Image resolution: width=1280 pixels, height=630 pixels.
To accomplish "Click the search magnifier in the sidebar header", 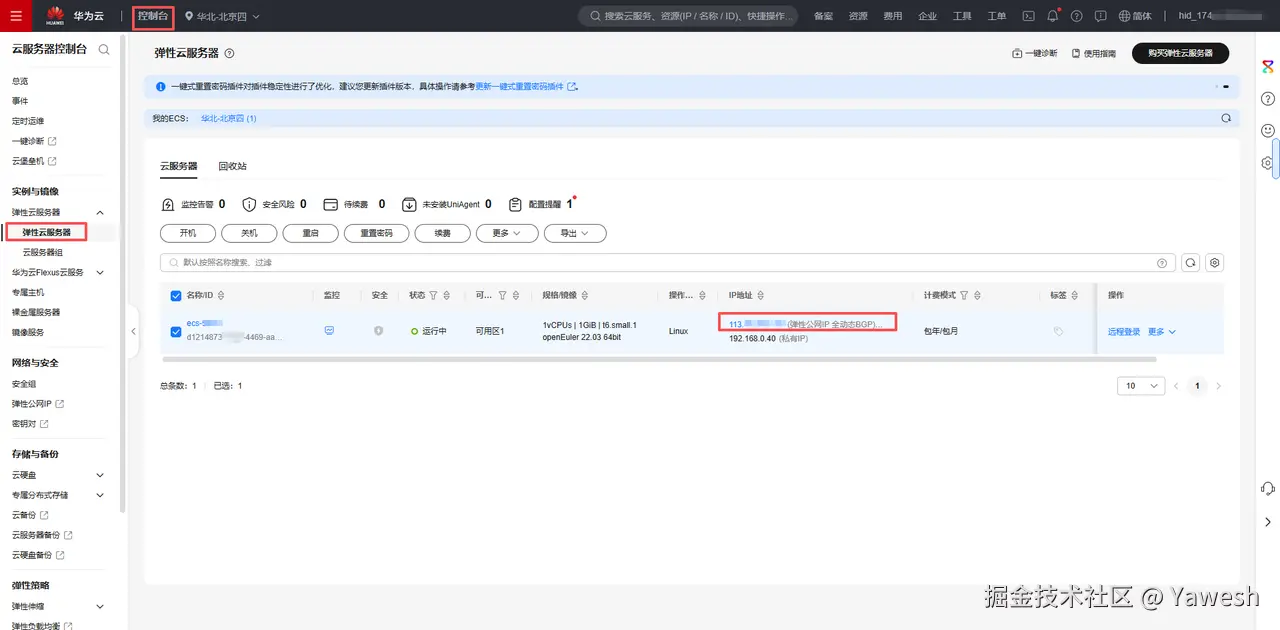I will (104, 49).
